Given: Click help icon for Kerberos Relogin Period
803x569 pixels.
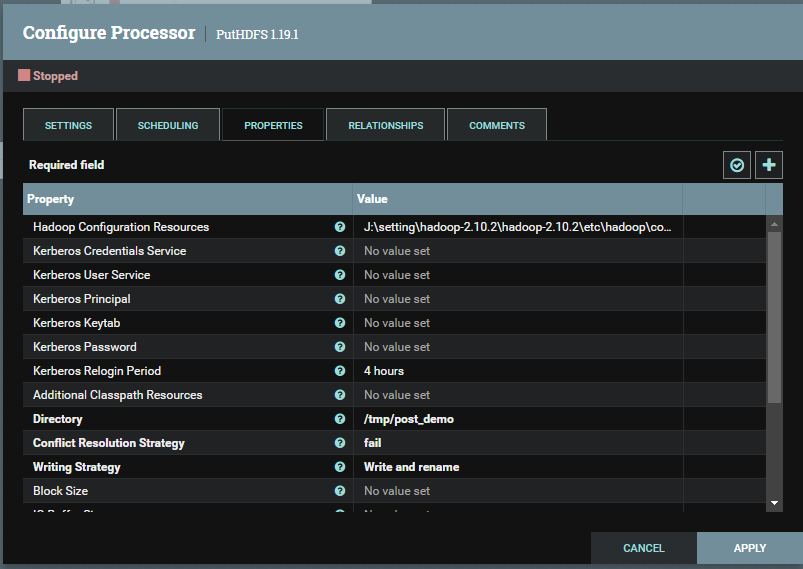Looking at the screenshot, I should (340, 371).
